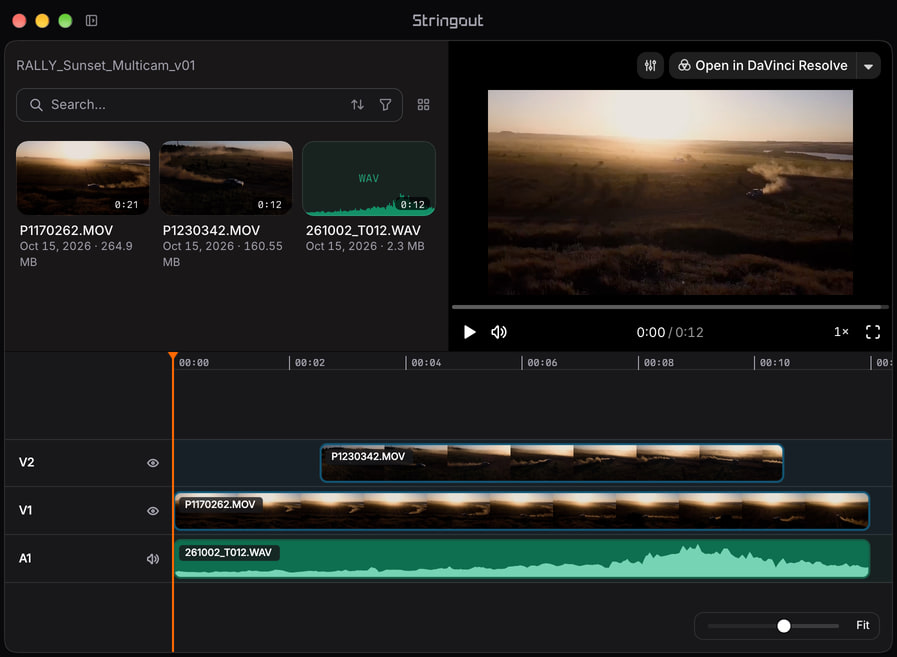Click the orange playhead marker on timeline
The image size is (897, 657).
click(173, 357)
